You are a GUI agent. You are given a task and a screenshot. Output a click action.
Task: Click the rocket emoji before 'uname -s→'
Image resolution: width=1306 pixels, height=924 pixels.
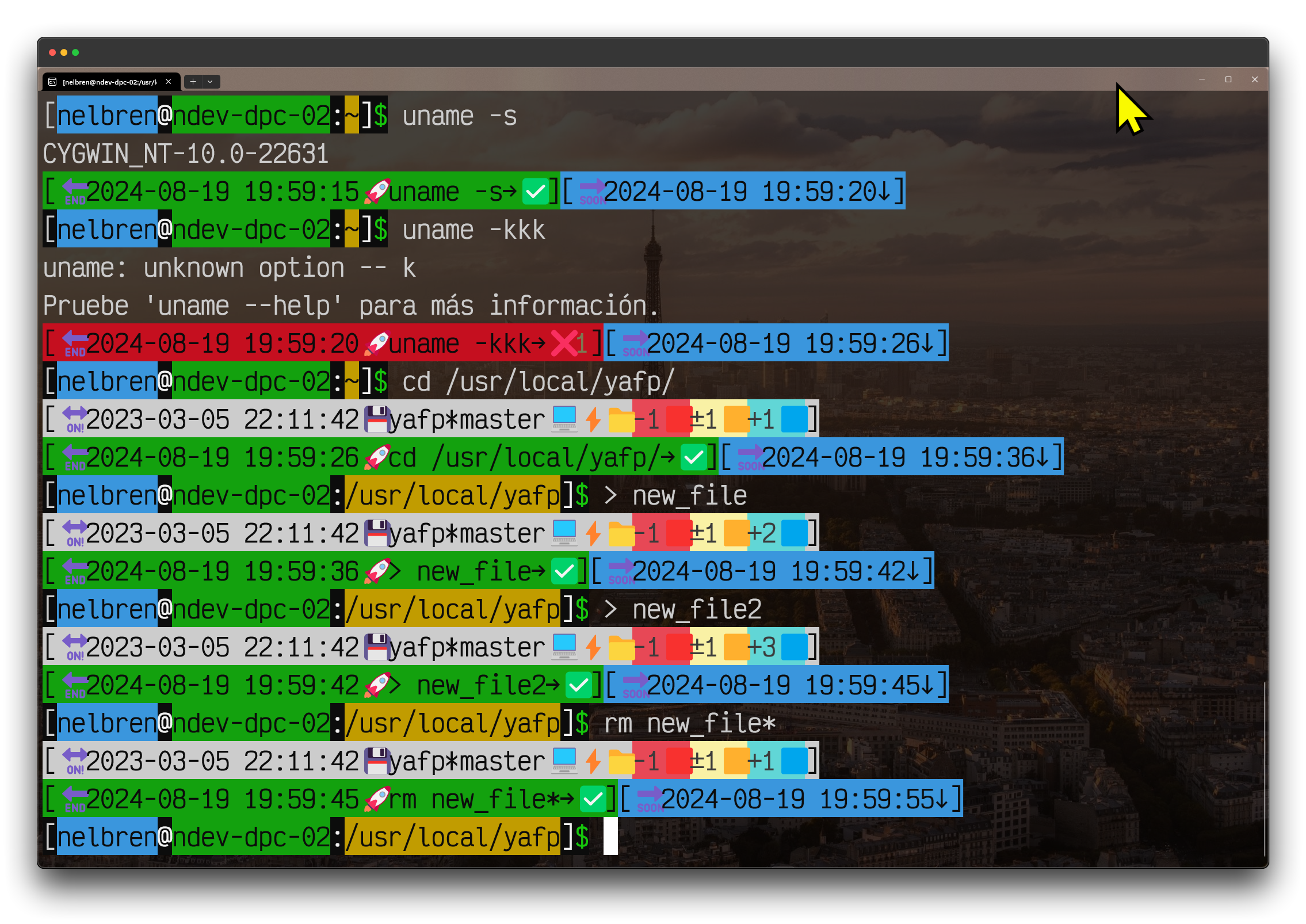coord(377,191)
